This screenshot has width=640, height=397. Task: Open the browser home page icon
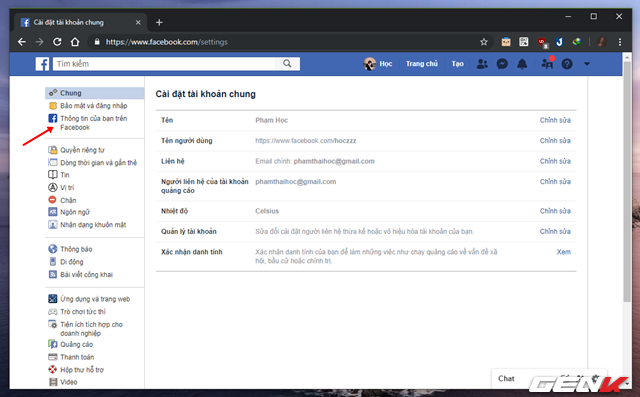click(x=75, y=42)
